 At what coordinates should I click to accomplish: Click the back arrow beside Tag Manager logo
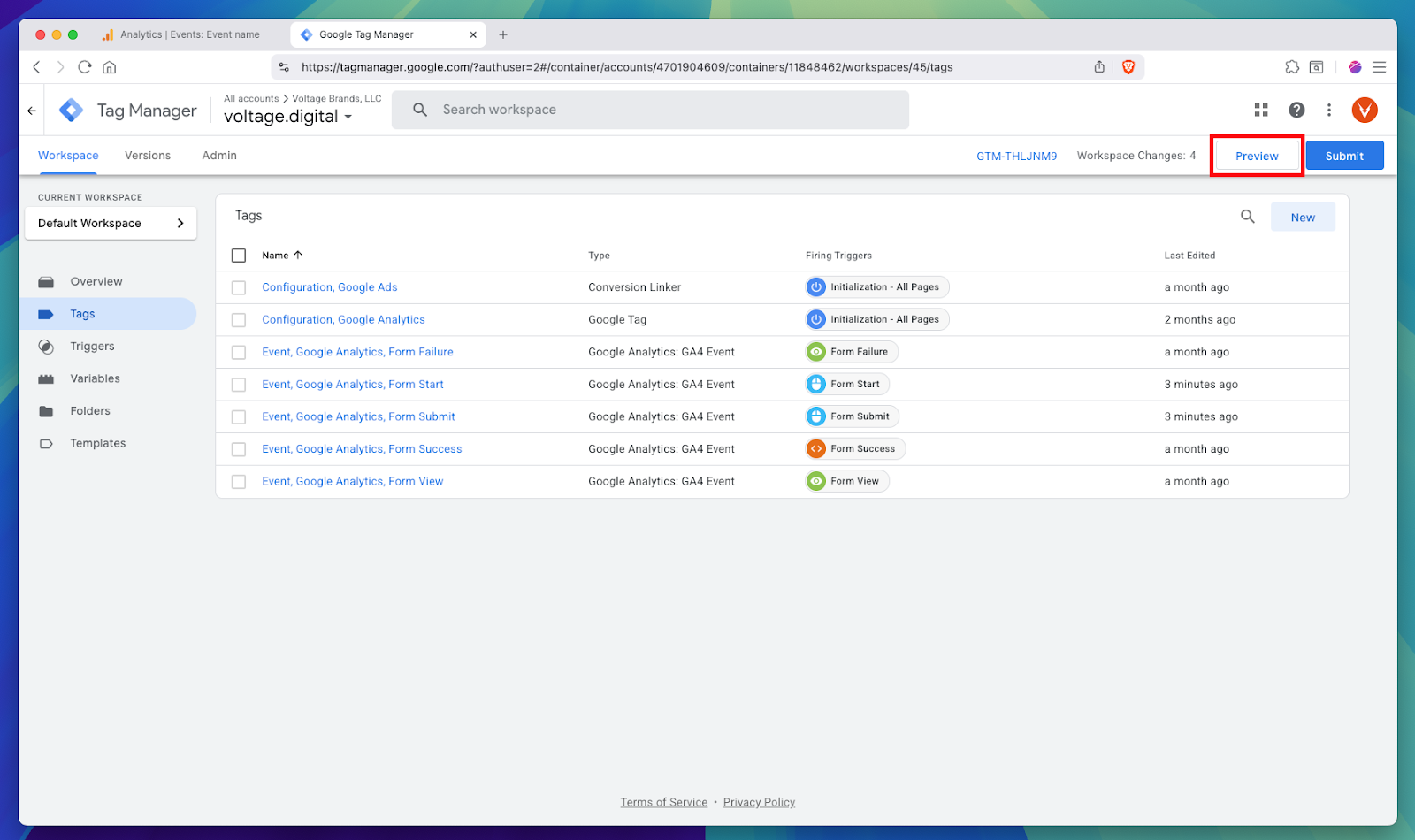(32, 111)
